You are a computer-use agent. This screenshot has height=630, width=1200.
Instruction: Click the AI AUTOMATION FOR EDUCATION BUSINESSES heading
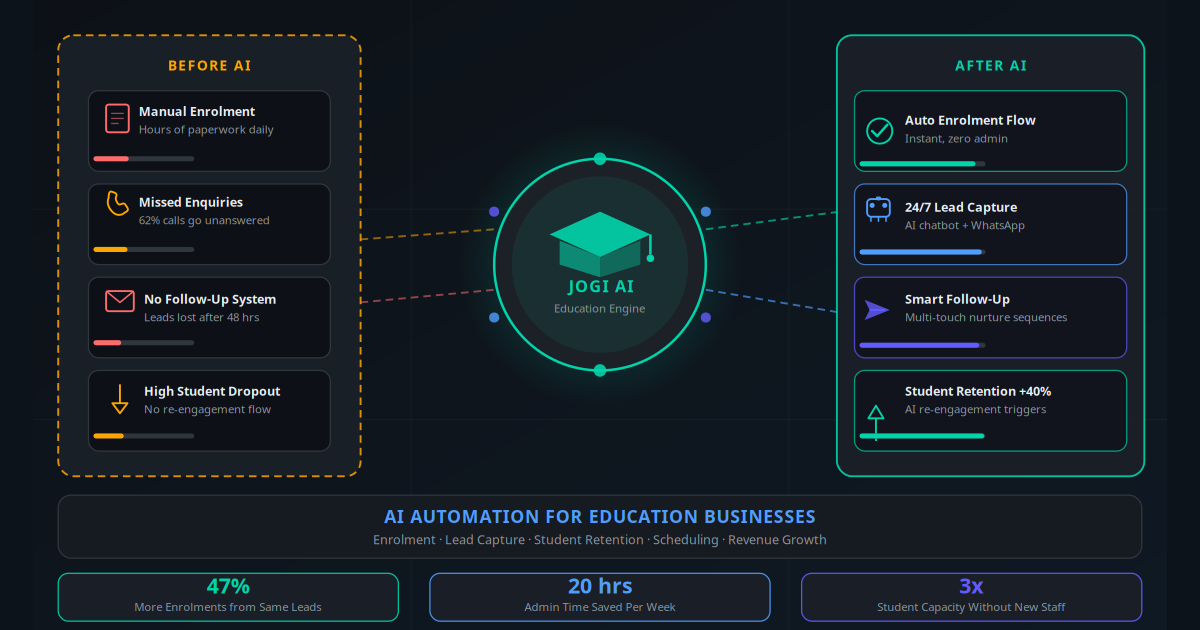point(600,517)
